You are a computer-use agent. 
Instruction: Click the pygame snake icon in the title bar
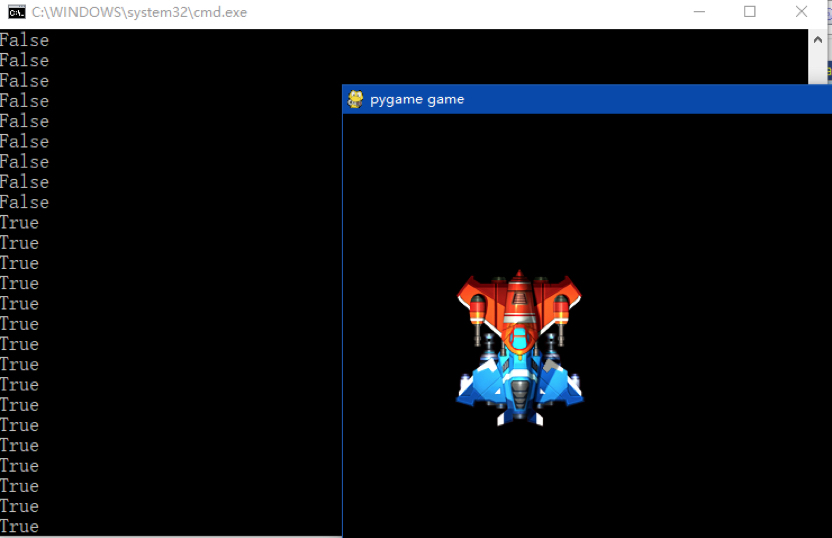[x=356, y=99]
